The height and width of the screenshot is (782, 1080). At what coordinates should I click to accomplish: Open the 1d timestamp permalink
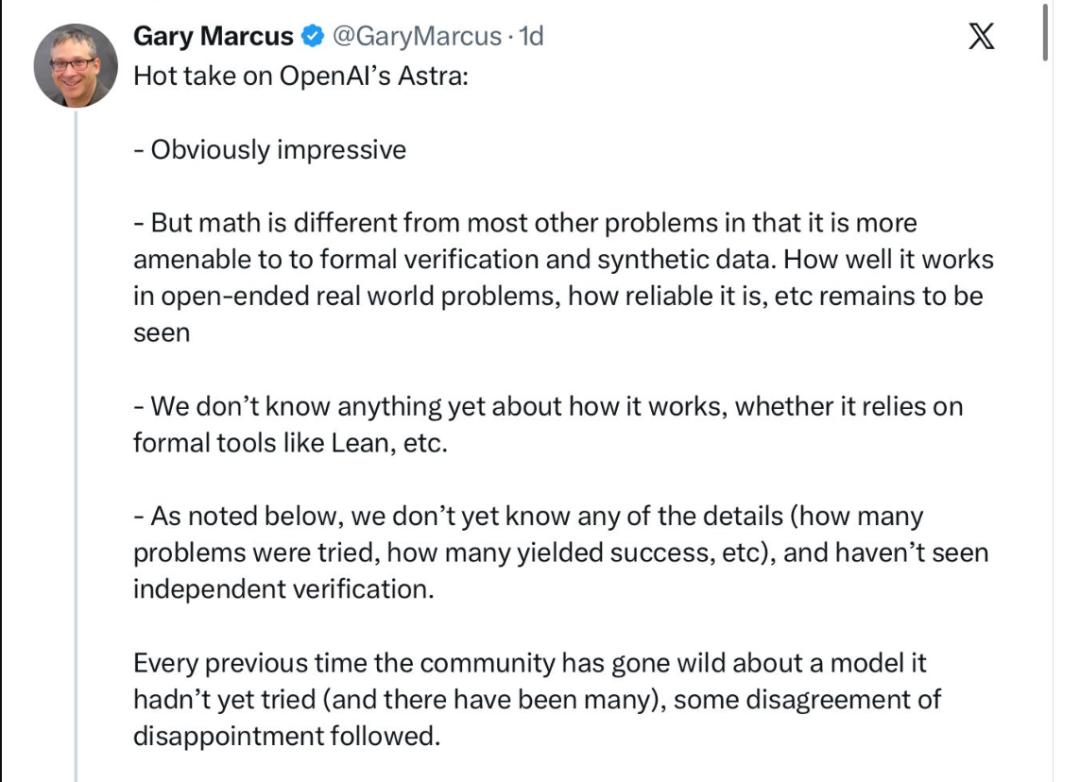(x=531, y=36)
